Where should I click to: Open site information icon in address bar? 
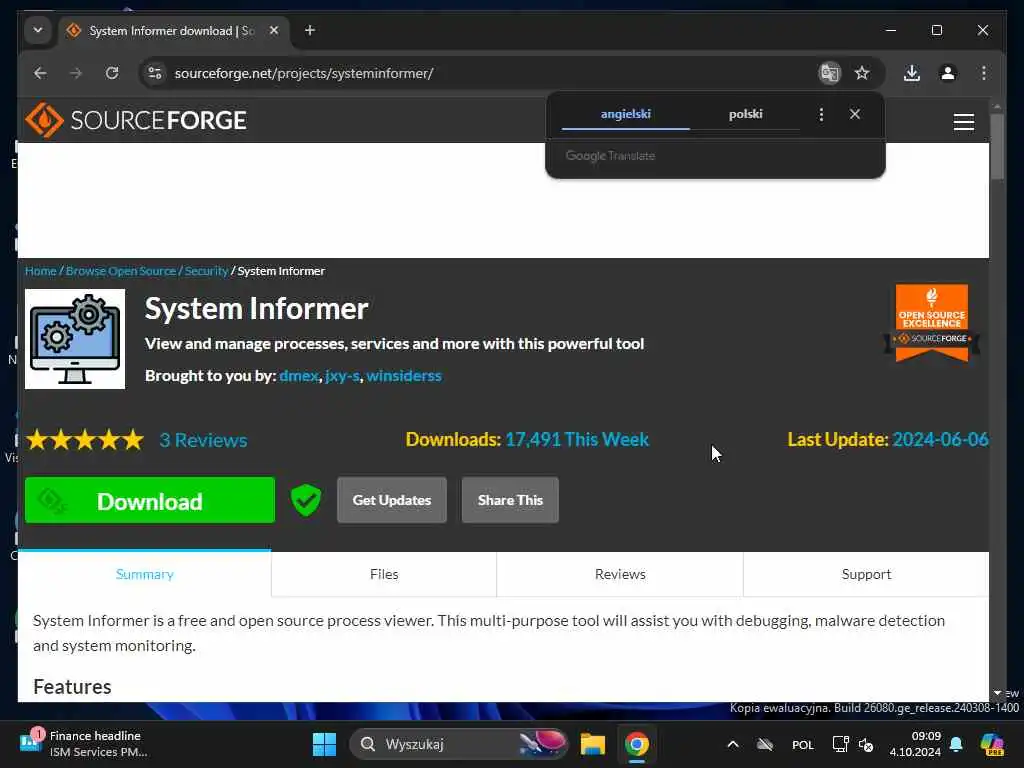tap(155, 73)
